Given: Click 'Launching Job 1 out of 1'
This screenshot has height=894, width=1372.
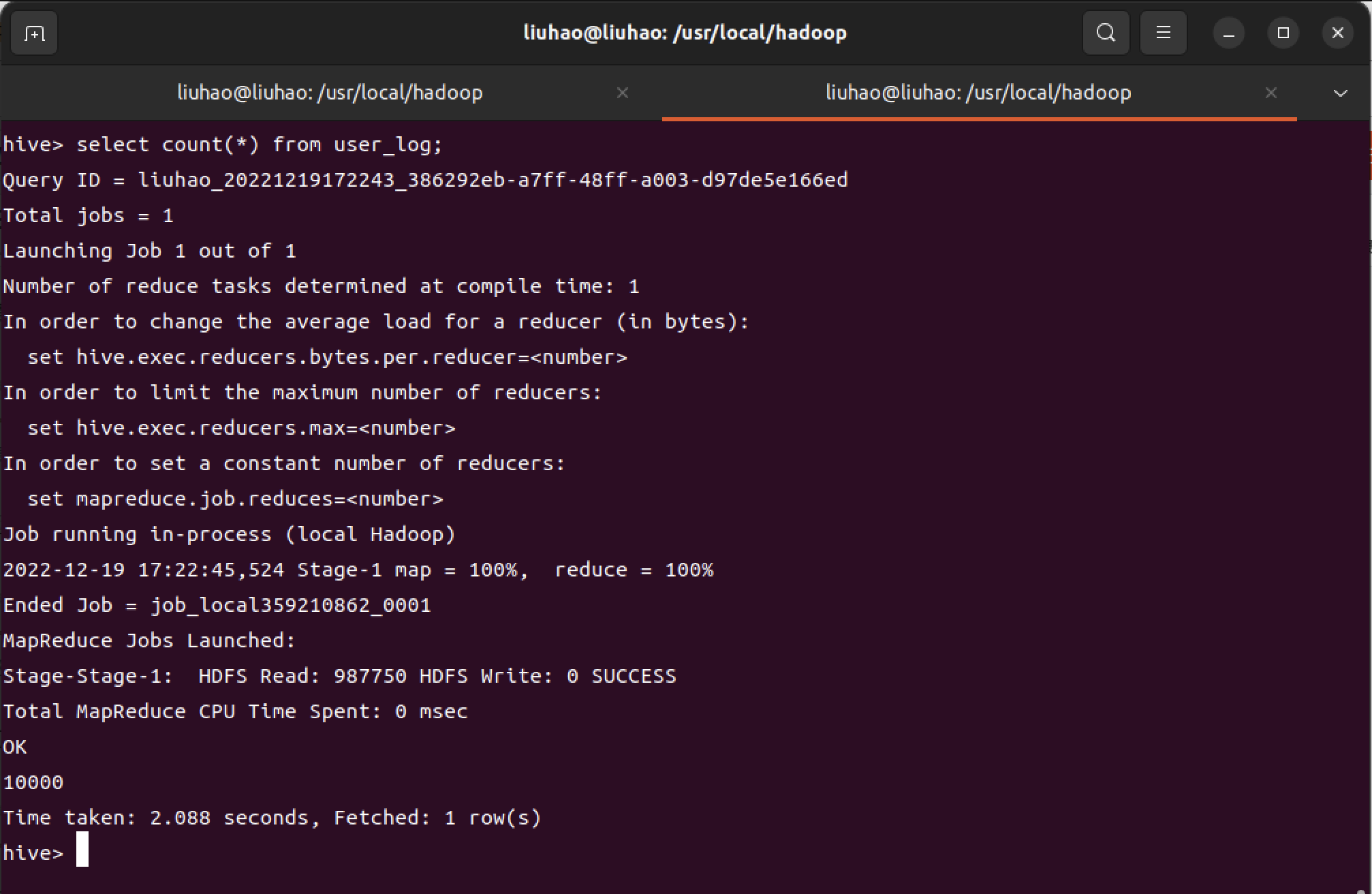Looking at the screenshot, I should (150, 251).
